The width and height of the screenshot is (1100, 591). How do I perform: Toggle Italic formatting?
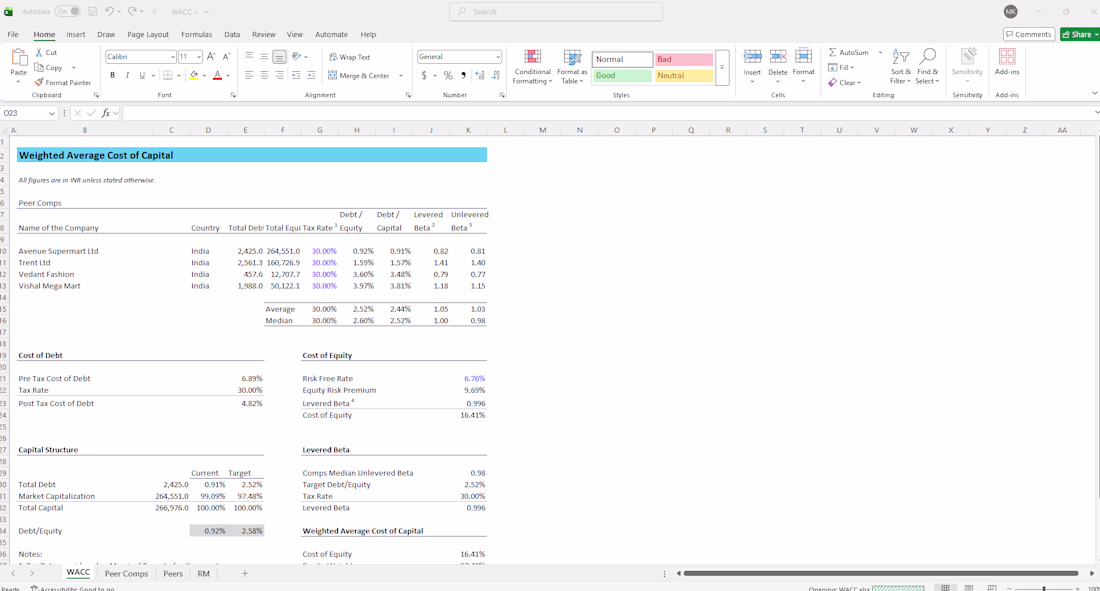tap(127, 75)
